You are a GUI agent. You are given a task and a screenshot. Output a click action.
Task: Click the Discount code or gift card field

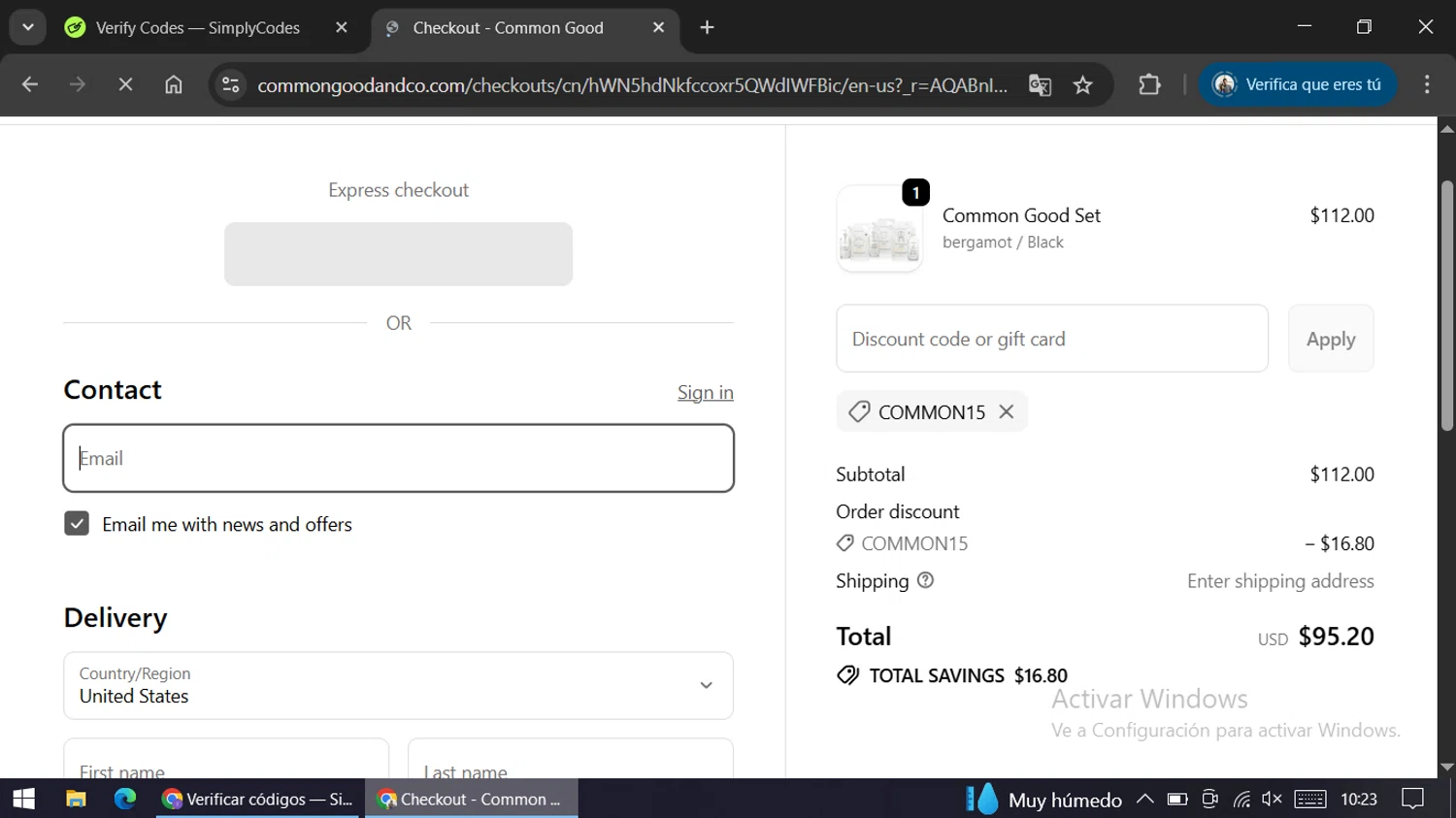(x=1052, y=339)
